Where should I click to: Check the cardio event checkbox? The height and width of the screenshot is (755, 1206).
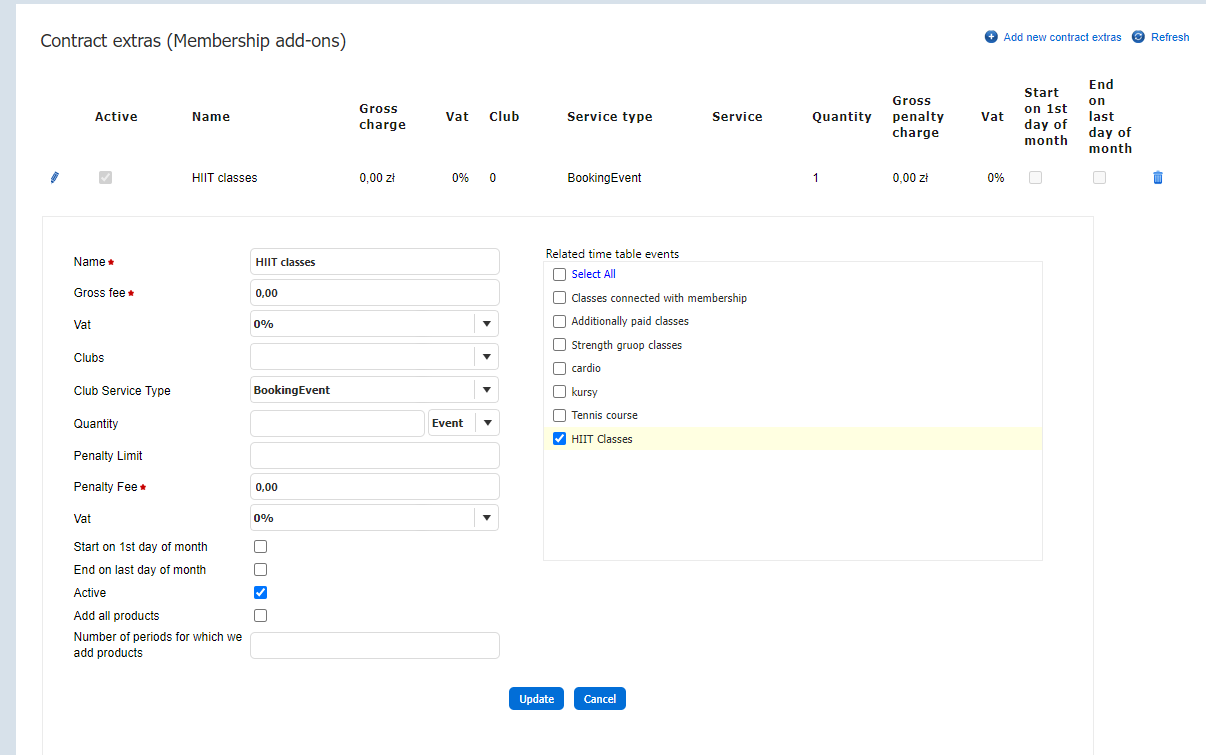click(560, 368)
